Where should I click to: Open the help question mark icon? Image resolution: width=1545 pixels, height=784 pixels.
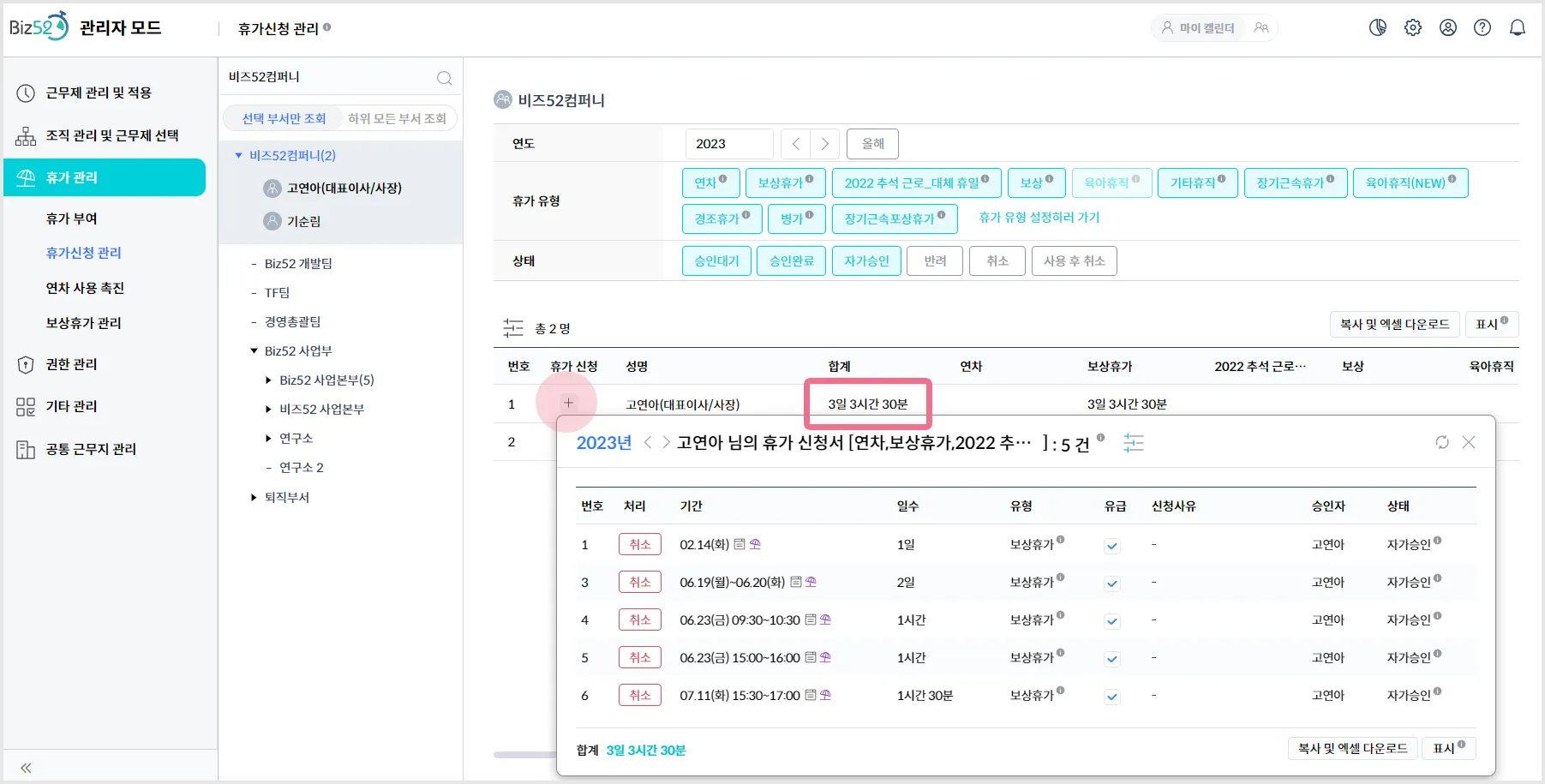coord(1482,27)
